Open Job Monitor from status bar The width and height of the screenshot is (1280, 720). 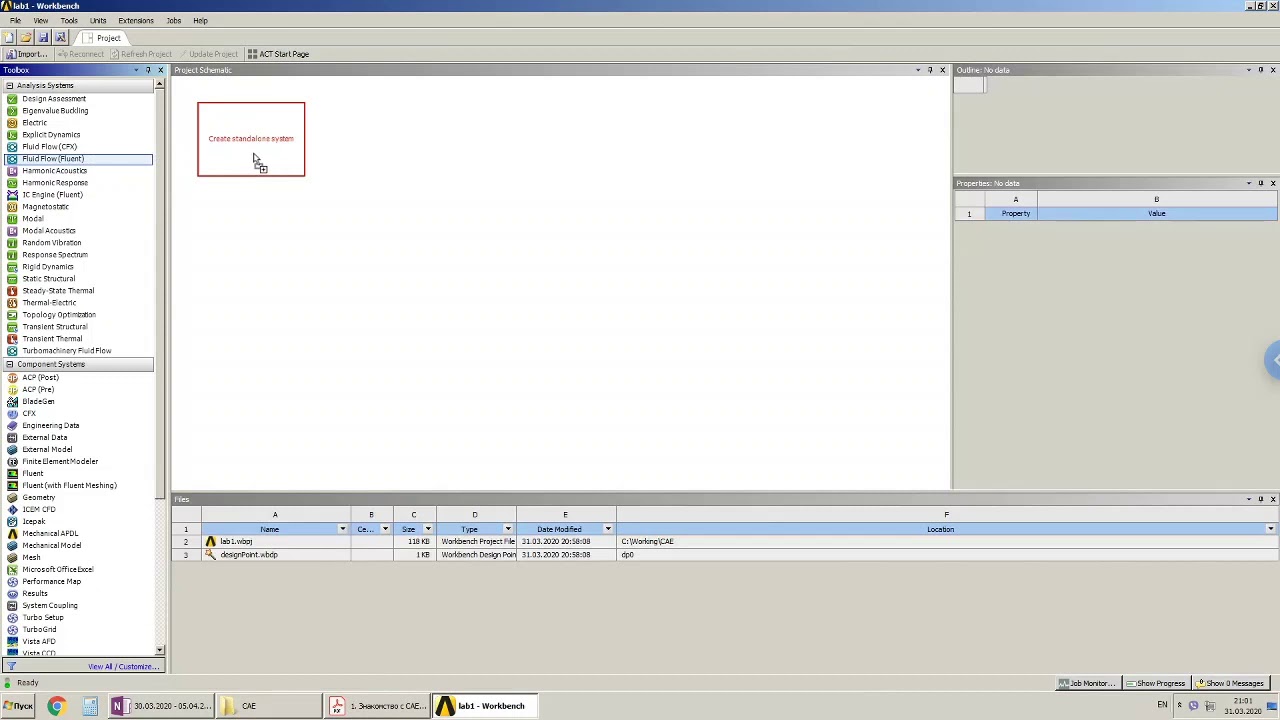[x=1086, y=683]
